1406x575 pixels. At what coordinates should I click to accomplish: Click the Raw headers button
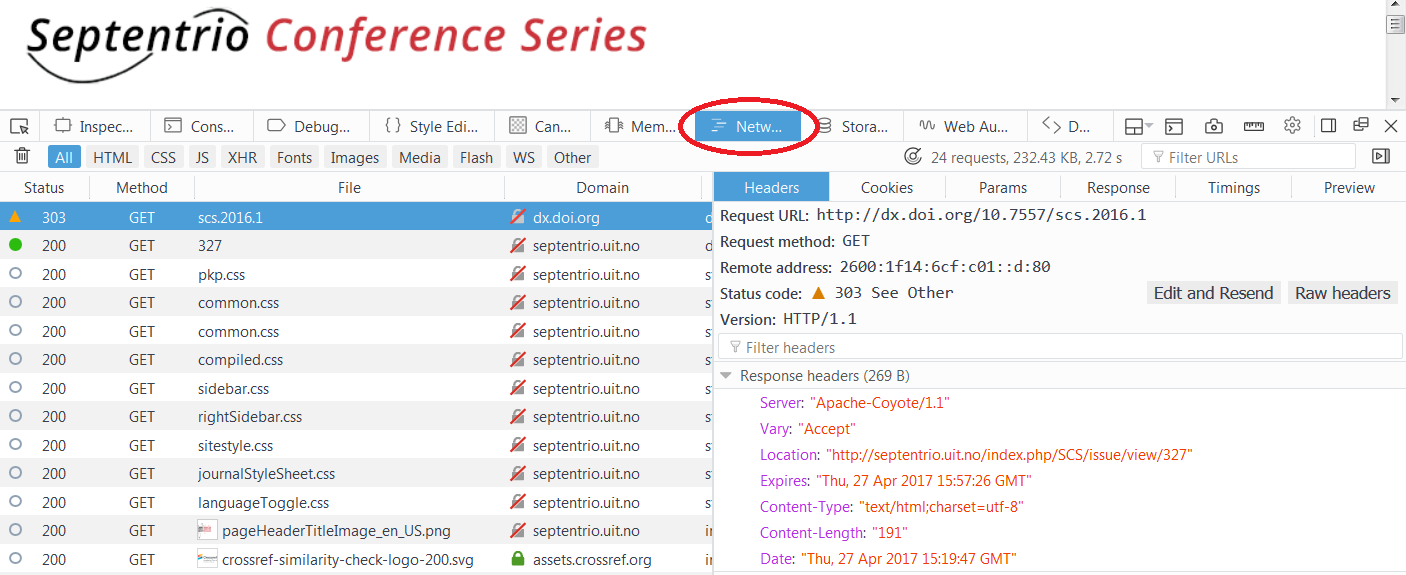(x=1343, y=293)
